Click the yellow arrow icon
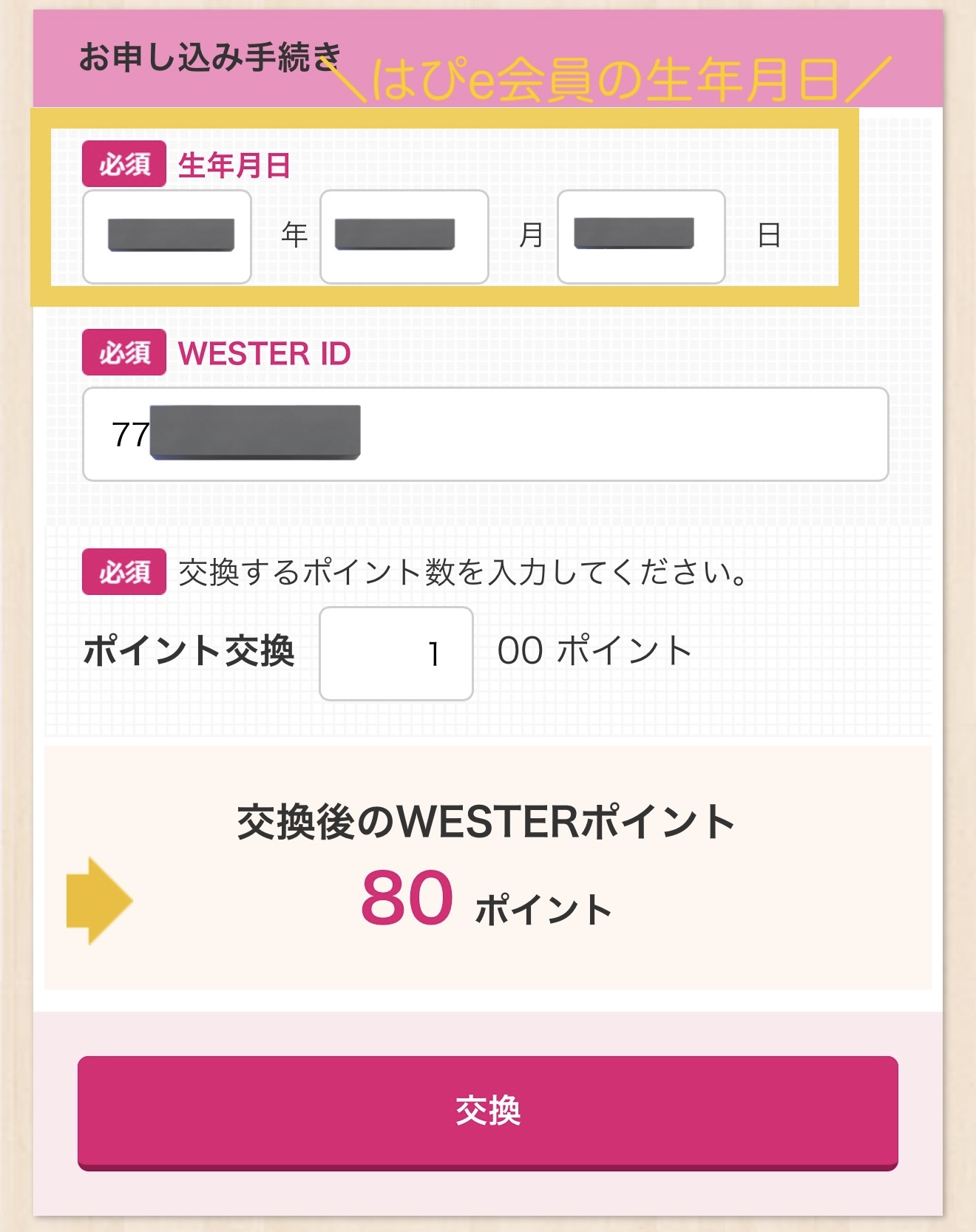 coord(99,901)
